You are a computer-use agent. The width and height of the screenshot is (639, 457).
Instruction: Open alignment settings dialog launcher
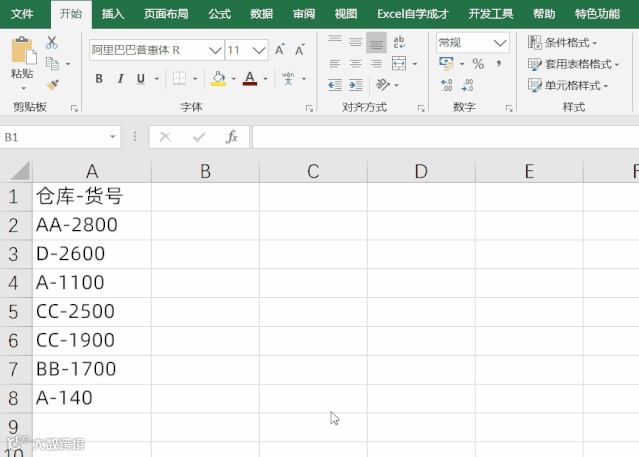tap(421, 108)
